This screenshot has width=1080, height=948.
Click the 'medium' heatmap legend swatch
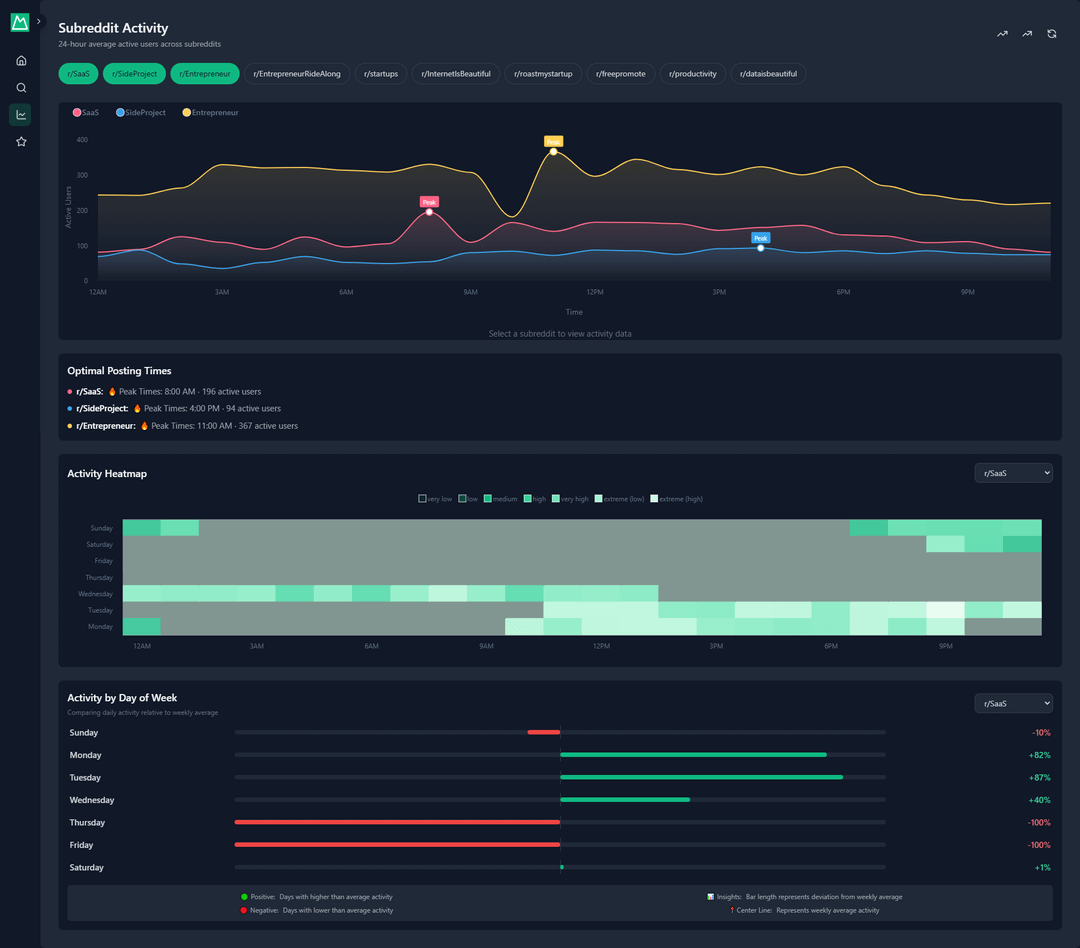click(488, 499)
